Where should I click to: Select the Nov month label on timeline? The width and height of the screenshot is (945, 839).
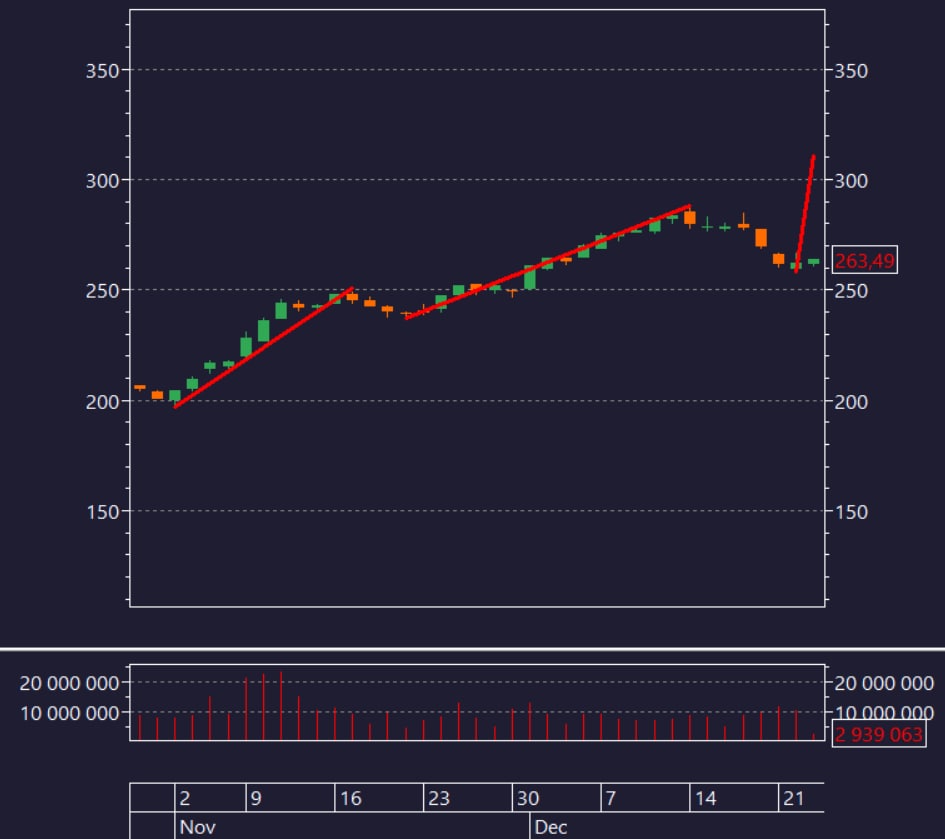coord(197,827)
